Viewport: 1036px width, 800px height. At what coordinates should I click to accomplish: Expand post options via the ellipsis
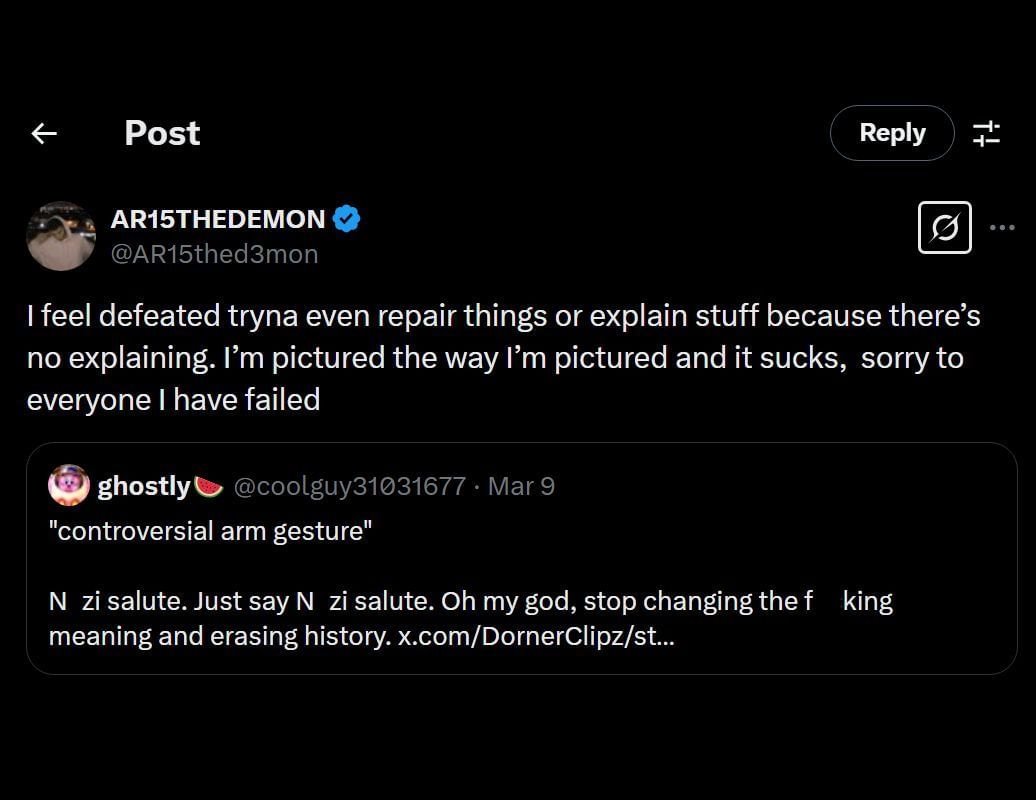click(1003, 227)
